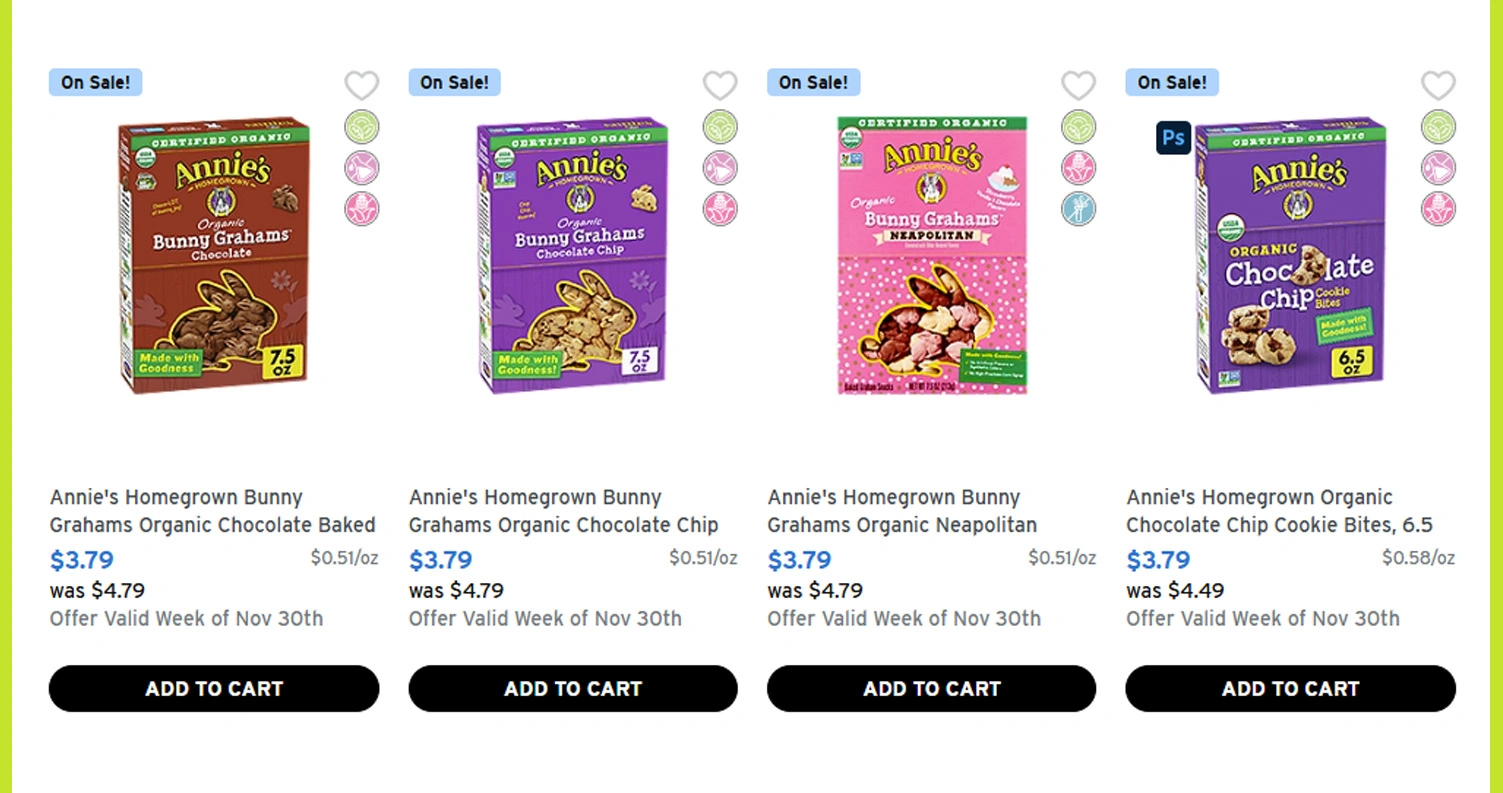Click the organic leaf badge on Chocolate Bunny Grahams
1503x793 pixels.
coord(362,127)
